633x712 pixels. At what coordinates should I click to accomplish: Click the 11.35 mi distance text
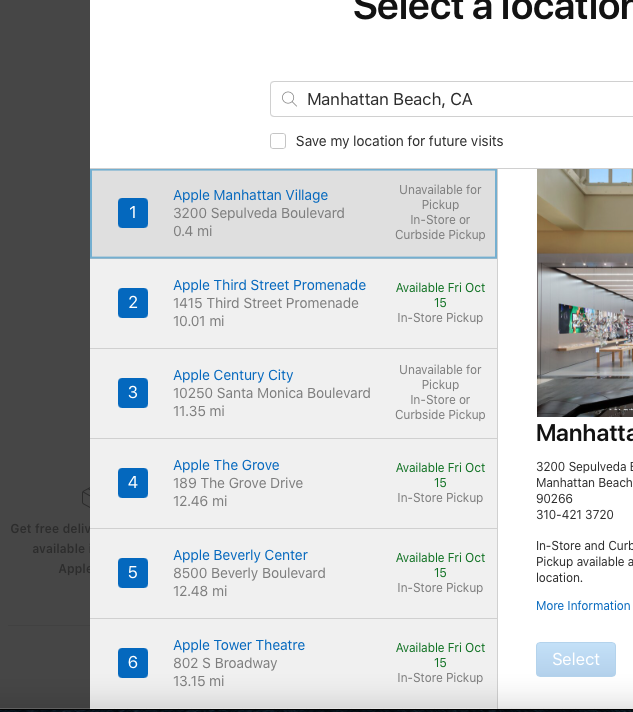click(x=198, y=411)
